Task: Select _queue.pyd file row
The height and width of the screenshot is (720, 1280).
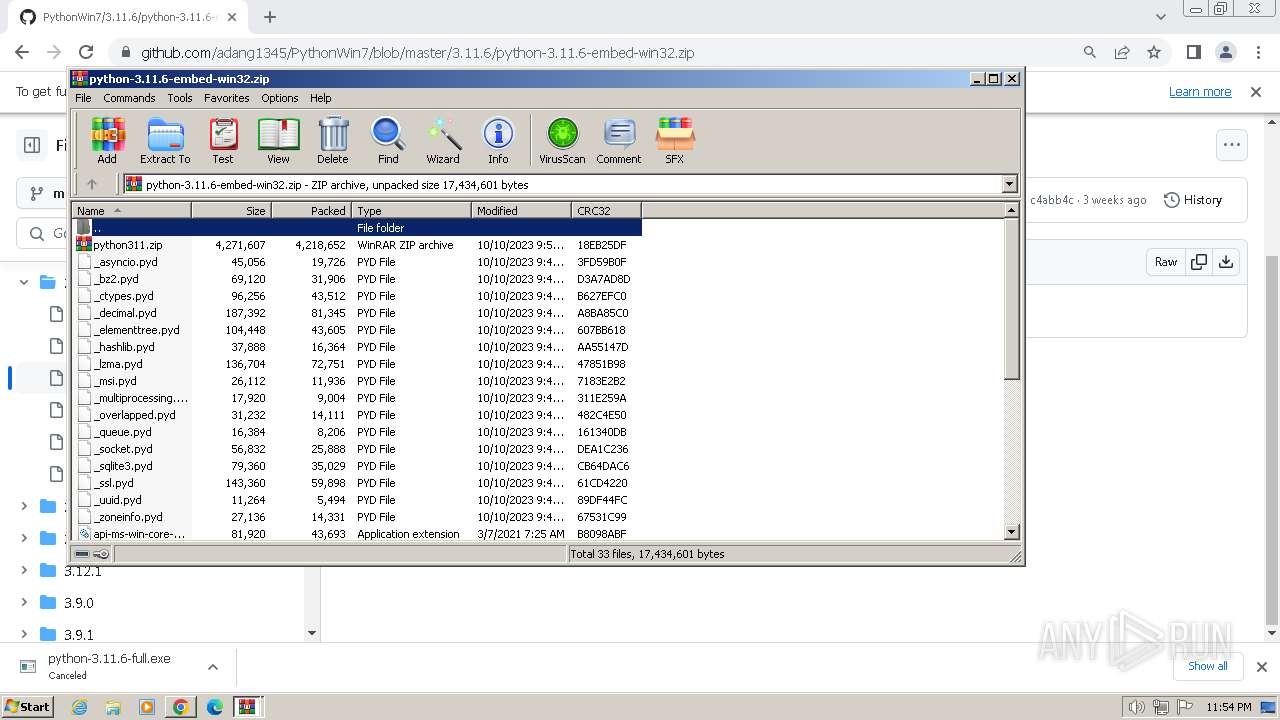Action: [357, 432]
